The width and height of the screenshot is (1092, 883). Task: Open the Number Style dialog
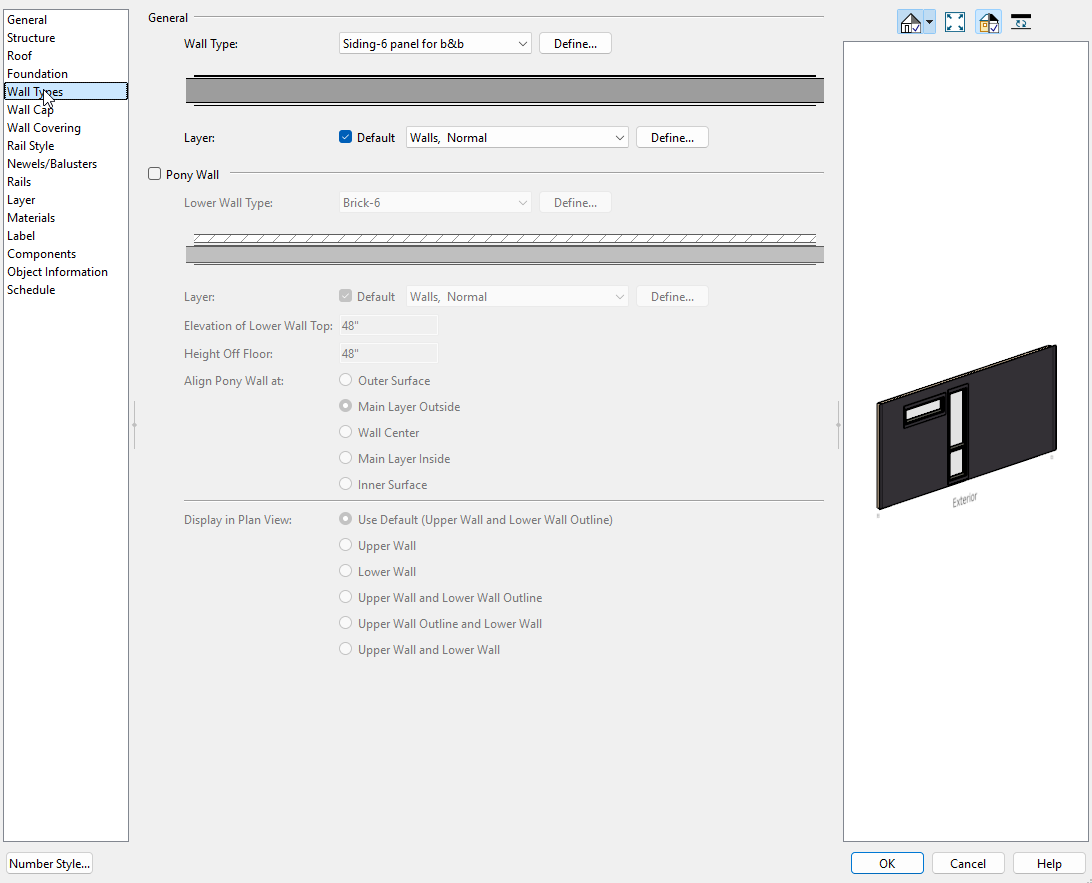coord(50,864)
